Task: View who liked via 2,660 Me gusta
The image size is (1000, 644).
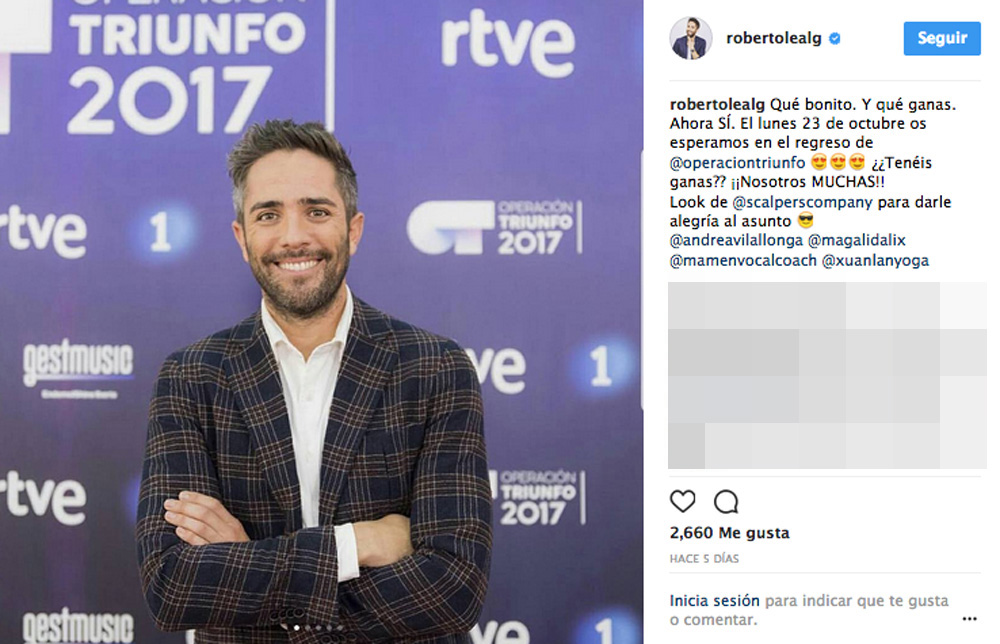Action: 730,533
